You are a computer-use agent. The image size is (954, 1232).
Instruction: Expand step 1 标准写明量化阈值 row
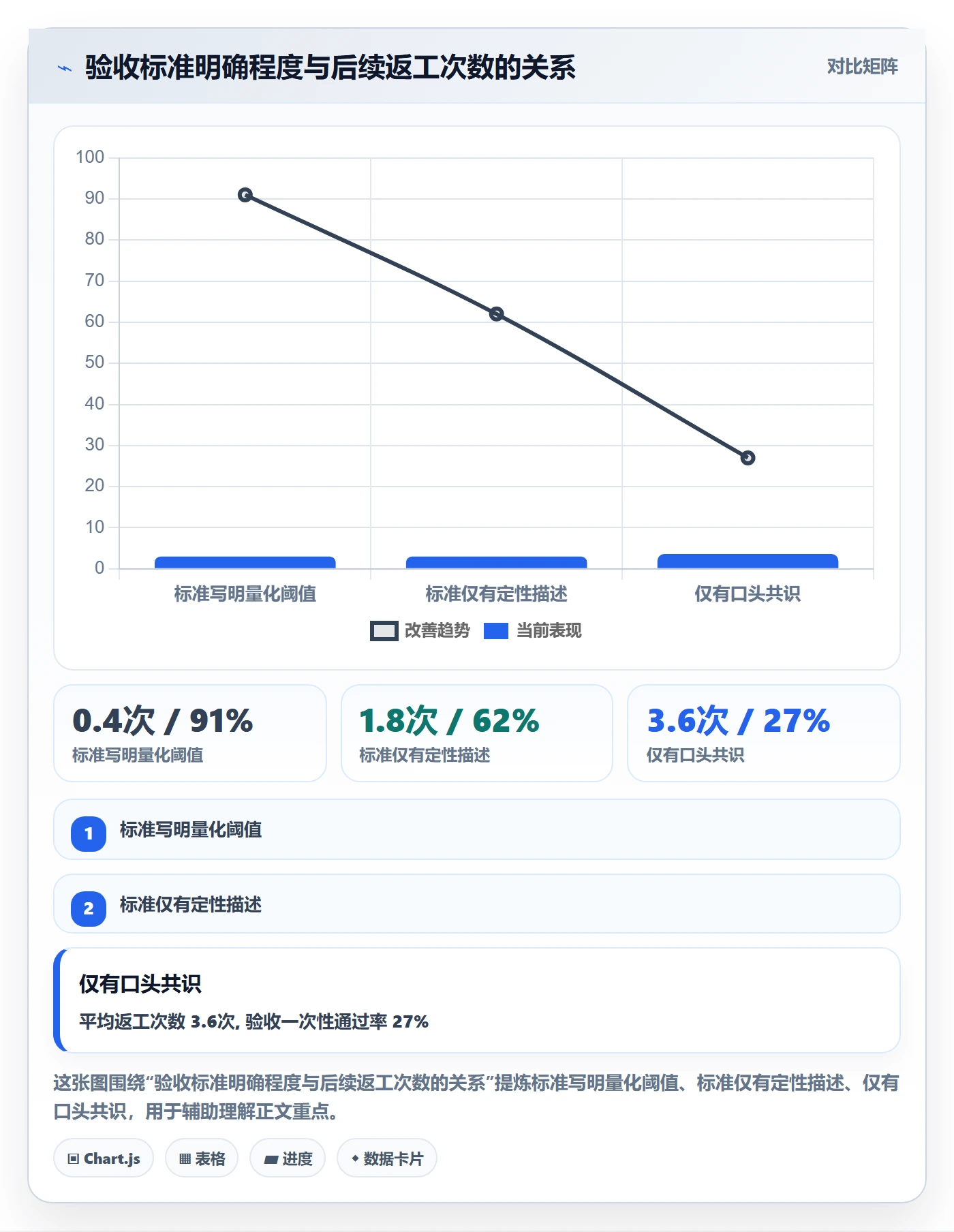[x=477, y=829]
